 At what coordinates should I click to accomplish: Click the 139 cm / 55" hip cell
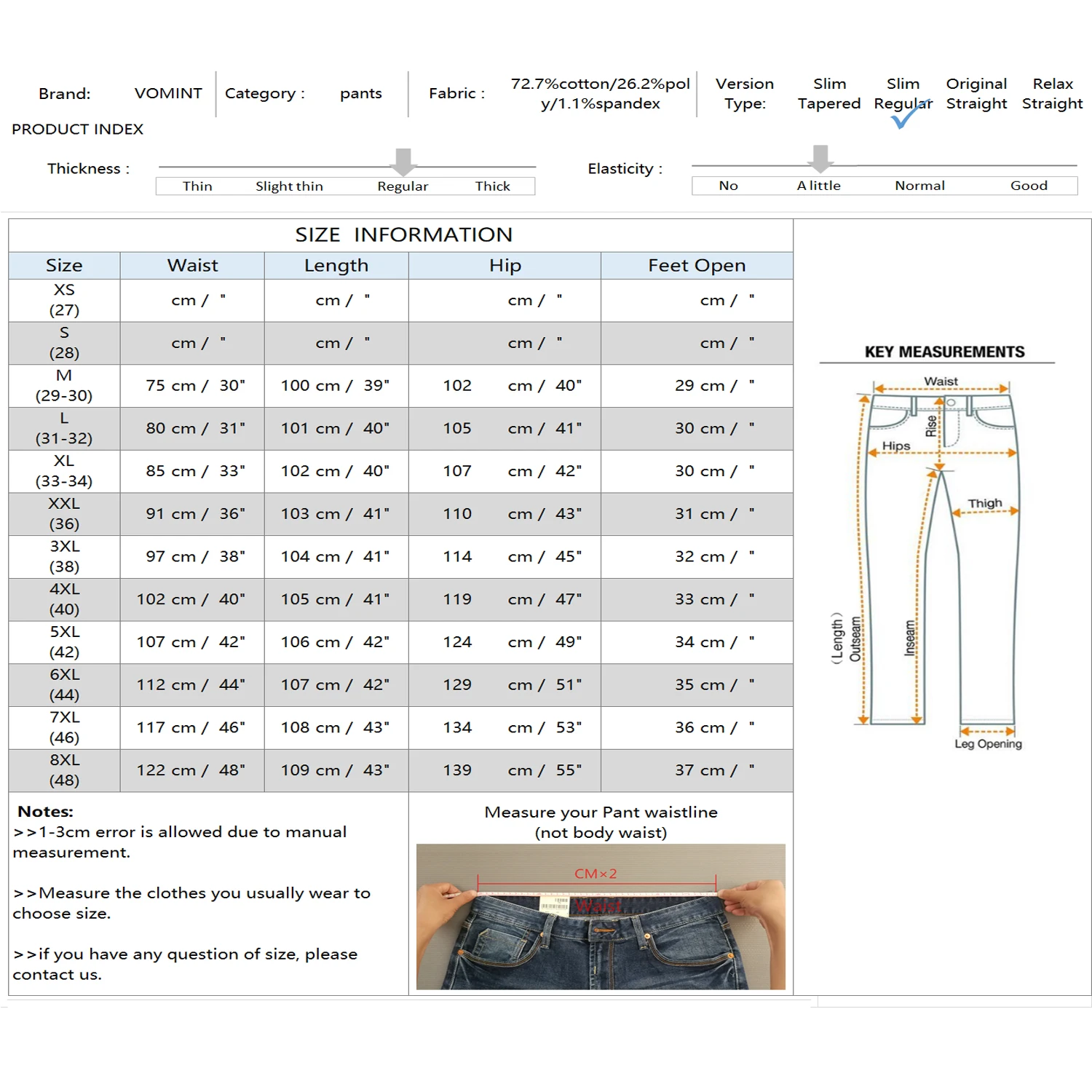(x=505, y=770)
